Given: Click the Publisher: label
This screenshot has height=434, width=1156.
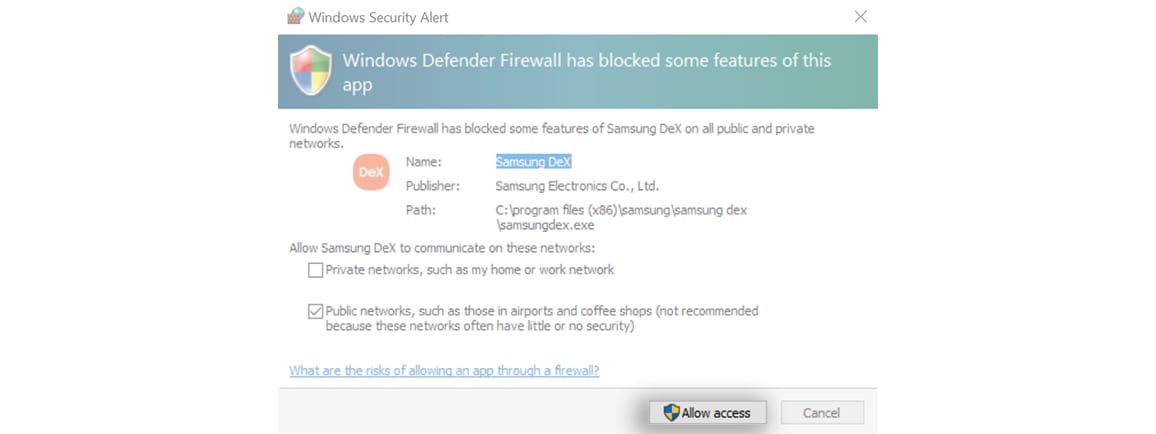Looking at the screenshot, I should (433, 186).
